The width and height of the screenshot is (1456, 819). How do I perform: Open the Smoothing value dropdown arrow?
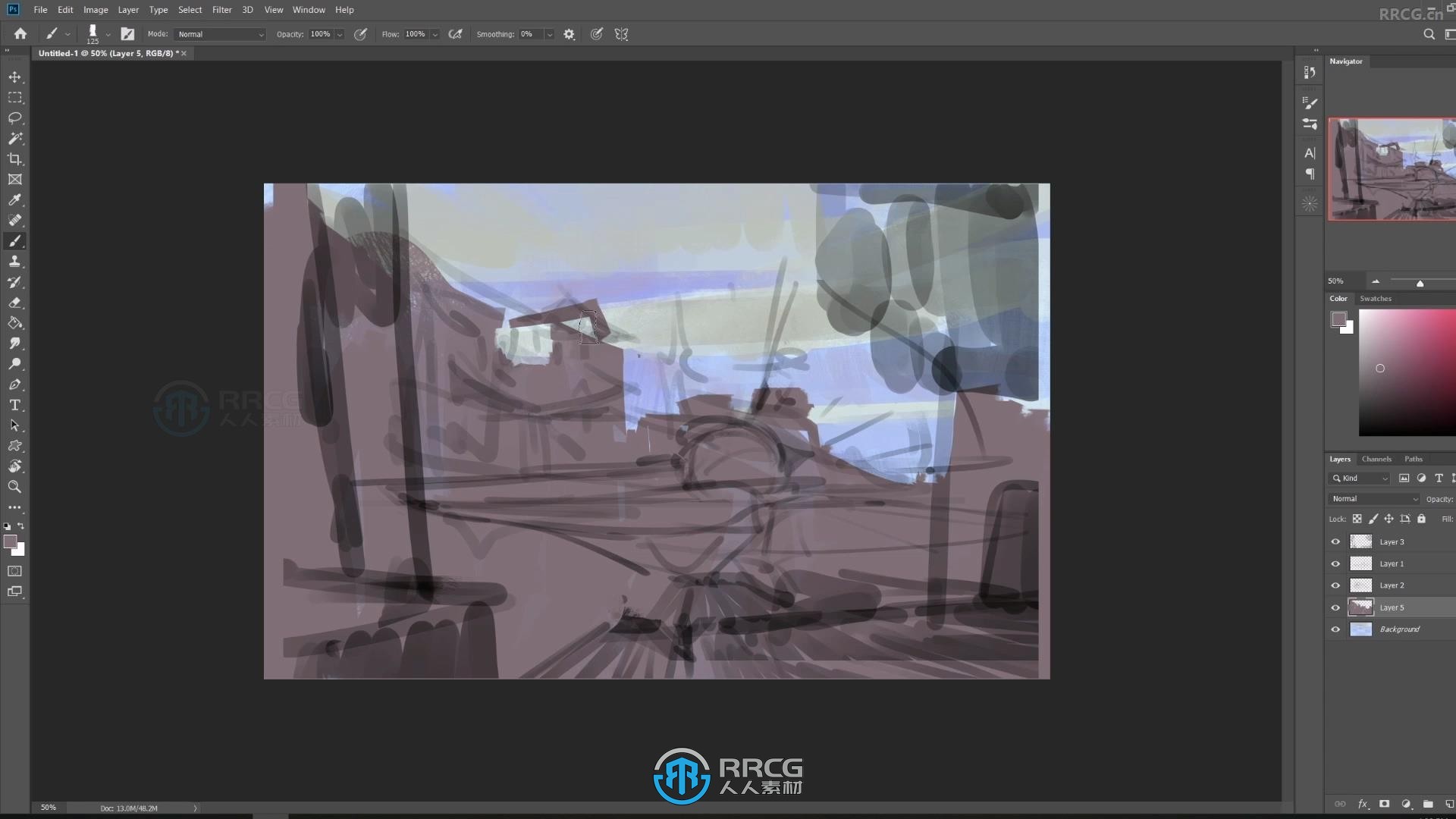click(x=549, y=34)
